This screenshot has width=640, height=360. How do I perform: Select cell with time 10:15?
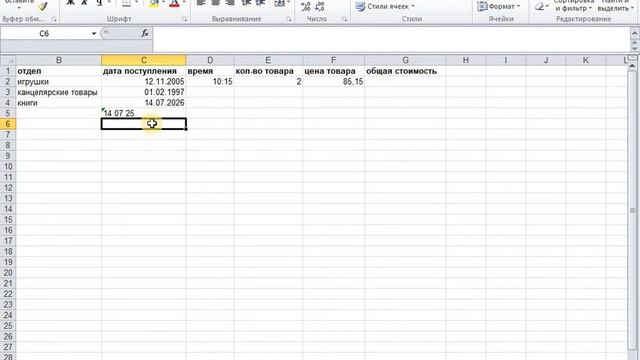pos(210,82)
